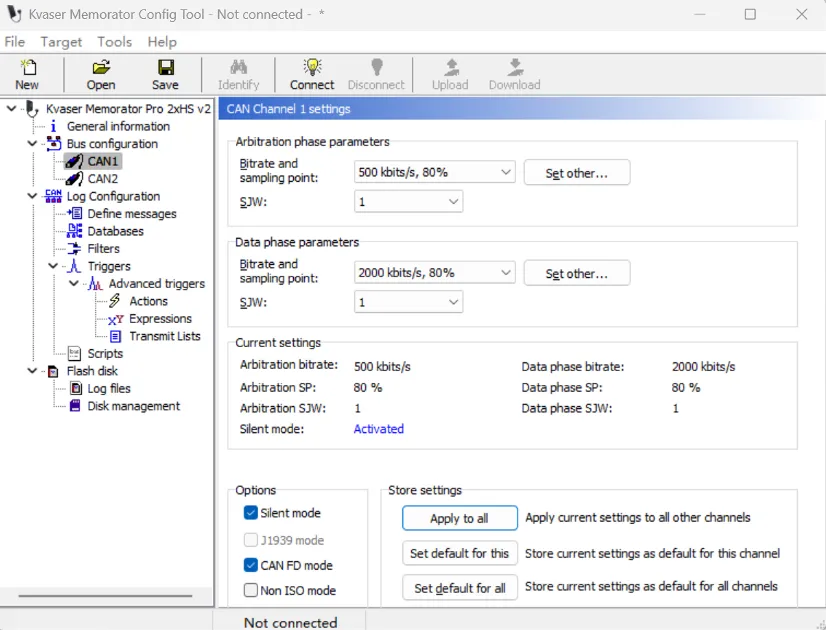Click the Log Configuration CAN icon
Screen dimensions: 826x630
pos(53,196)
